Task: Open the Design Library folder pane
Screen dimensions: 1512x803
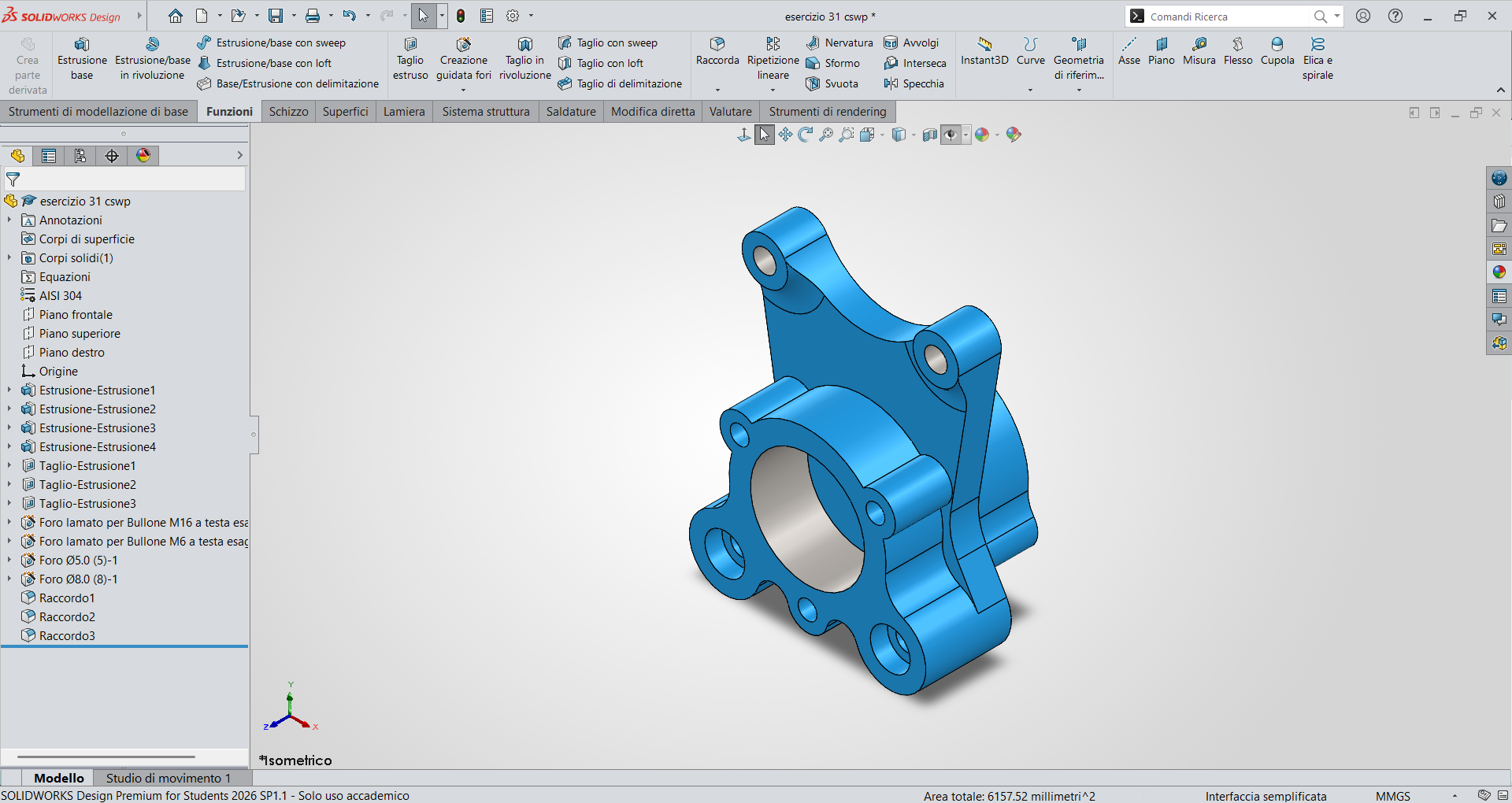Action: (x=1499, y=226)
